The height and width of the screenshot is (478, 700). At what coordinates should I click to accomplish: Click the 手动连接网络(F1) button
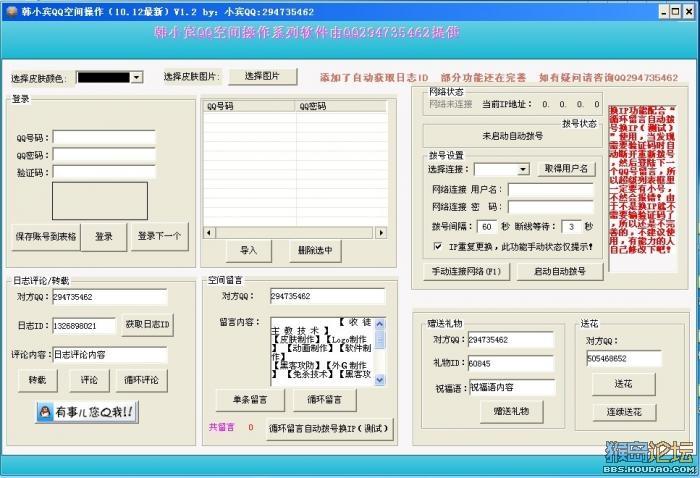(x=466, y=271)
